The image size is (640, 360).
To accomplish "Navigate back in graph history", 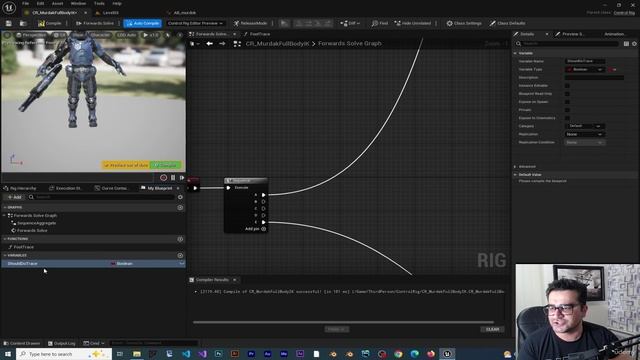I will point(209,43).
